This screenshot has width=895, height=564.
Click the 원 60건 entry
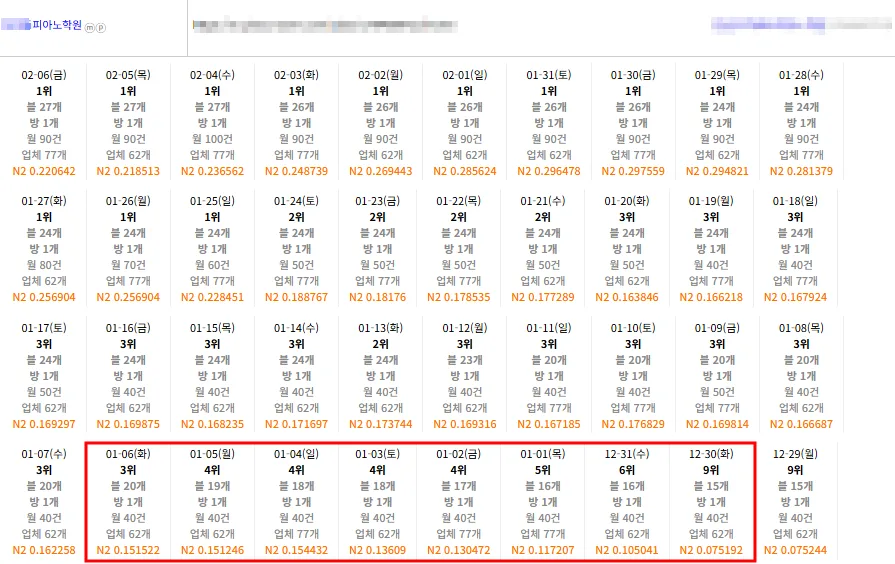point(212,265)
